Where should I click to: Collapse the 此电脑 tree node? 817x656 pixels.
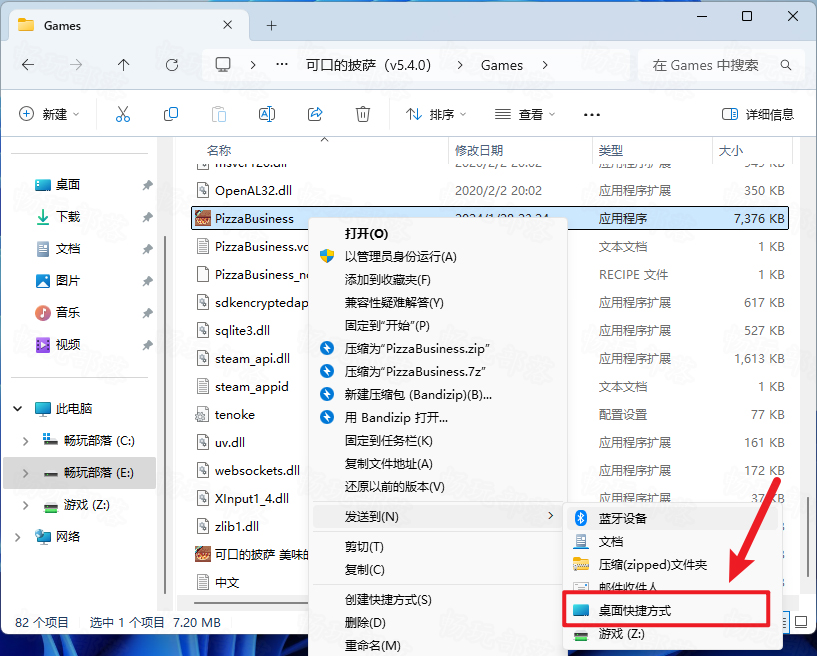[18, 409]
